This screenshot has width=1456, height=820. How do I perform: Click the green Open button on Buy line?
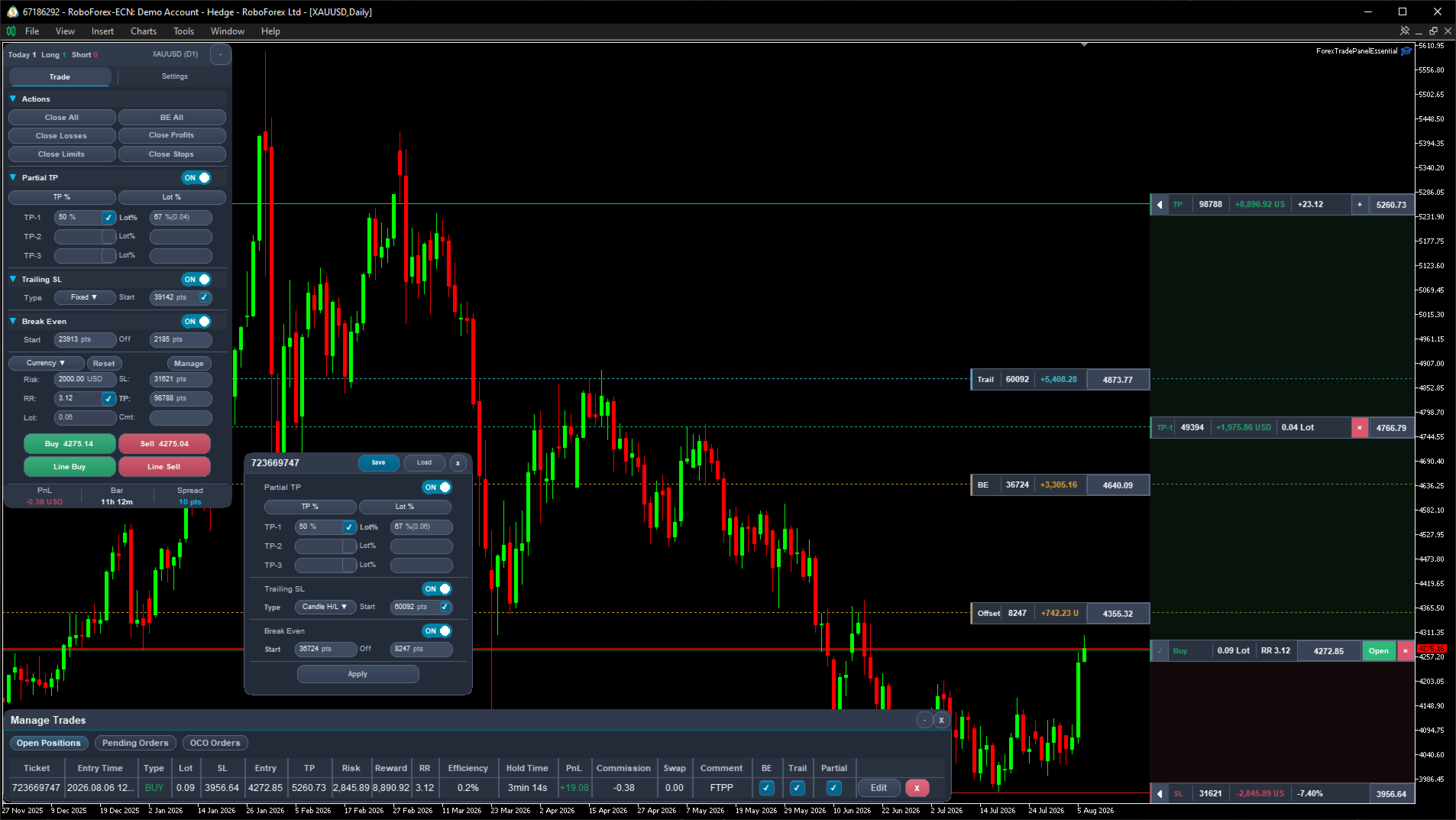[1379, 651]
